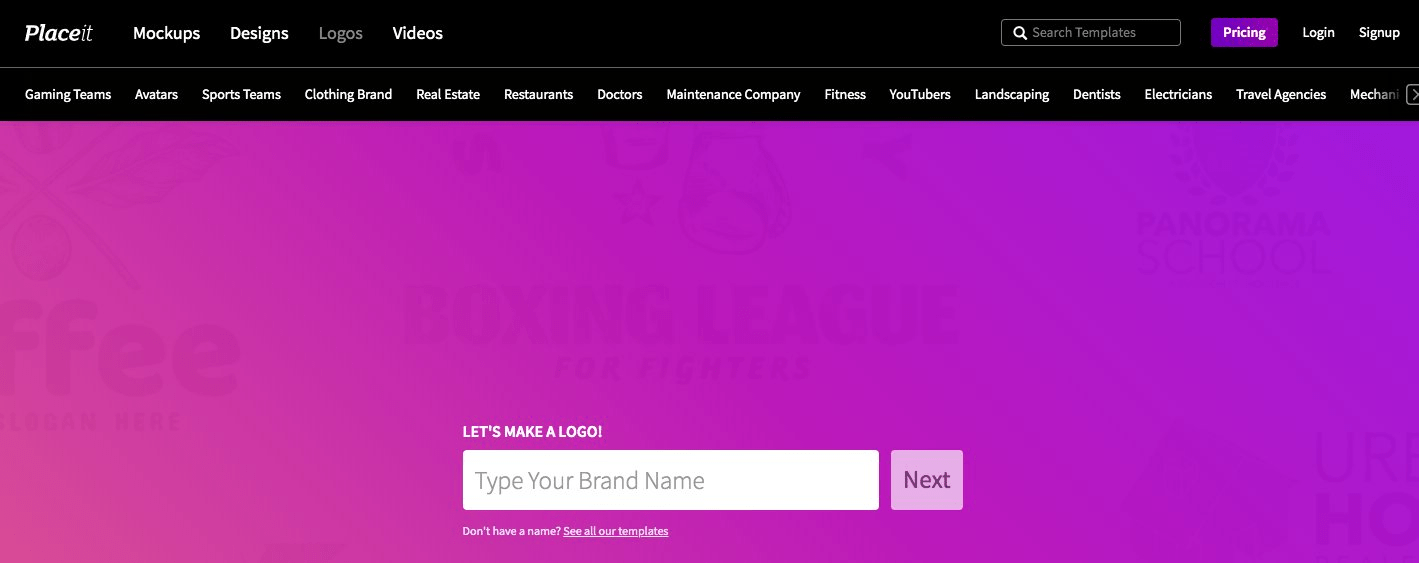This screenshot has width=1419, height=563.
Task: Click the brand name input field
Action: click(670, 480)
